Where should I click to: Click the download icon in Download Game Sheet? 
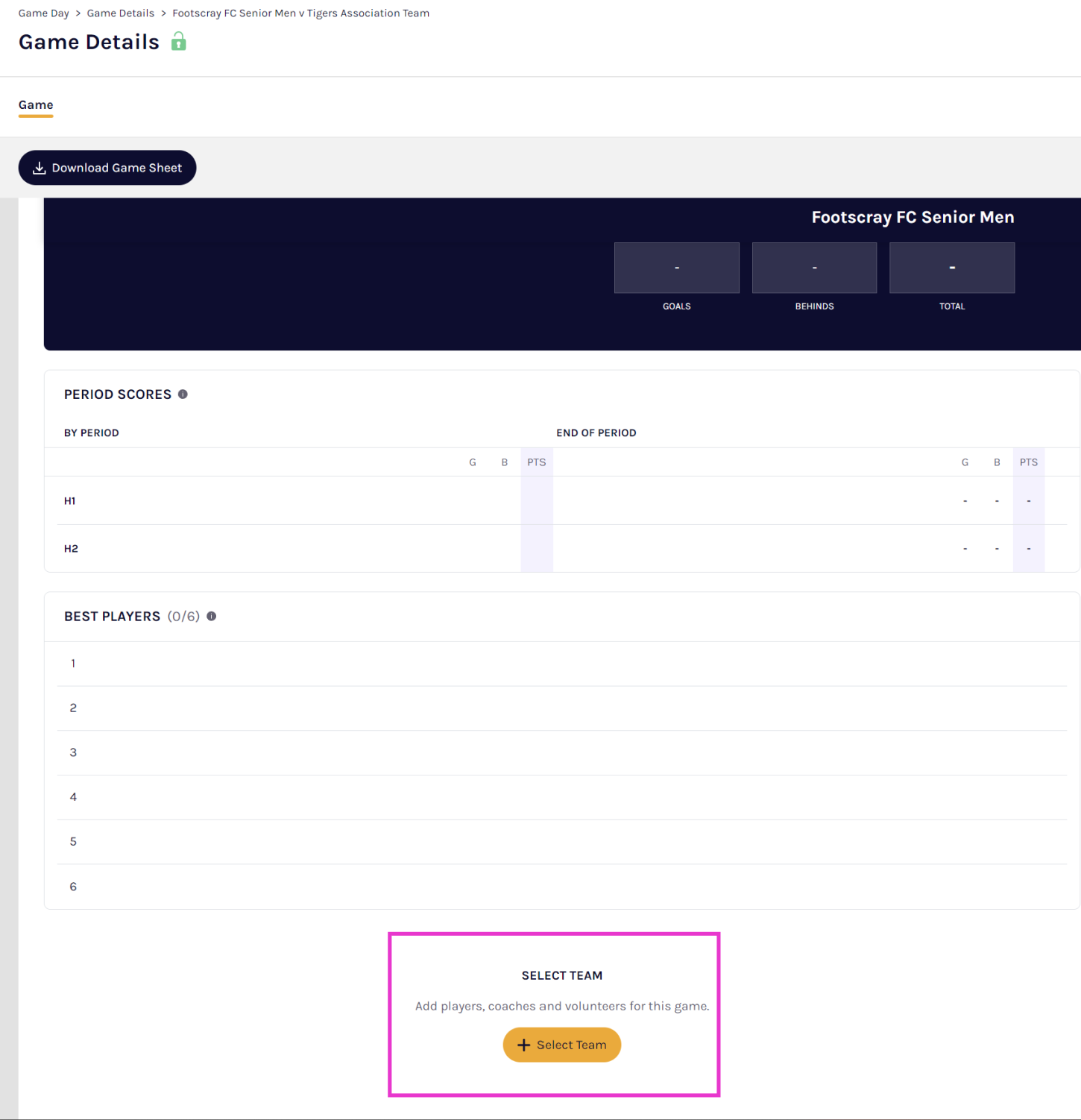40,168
